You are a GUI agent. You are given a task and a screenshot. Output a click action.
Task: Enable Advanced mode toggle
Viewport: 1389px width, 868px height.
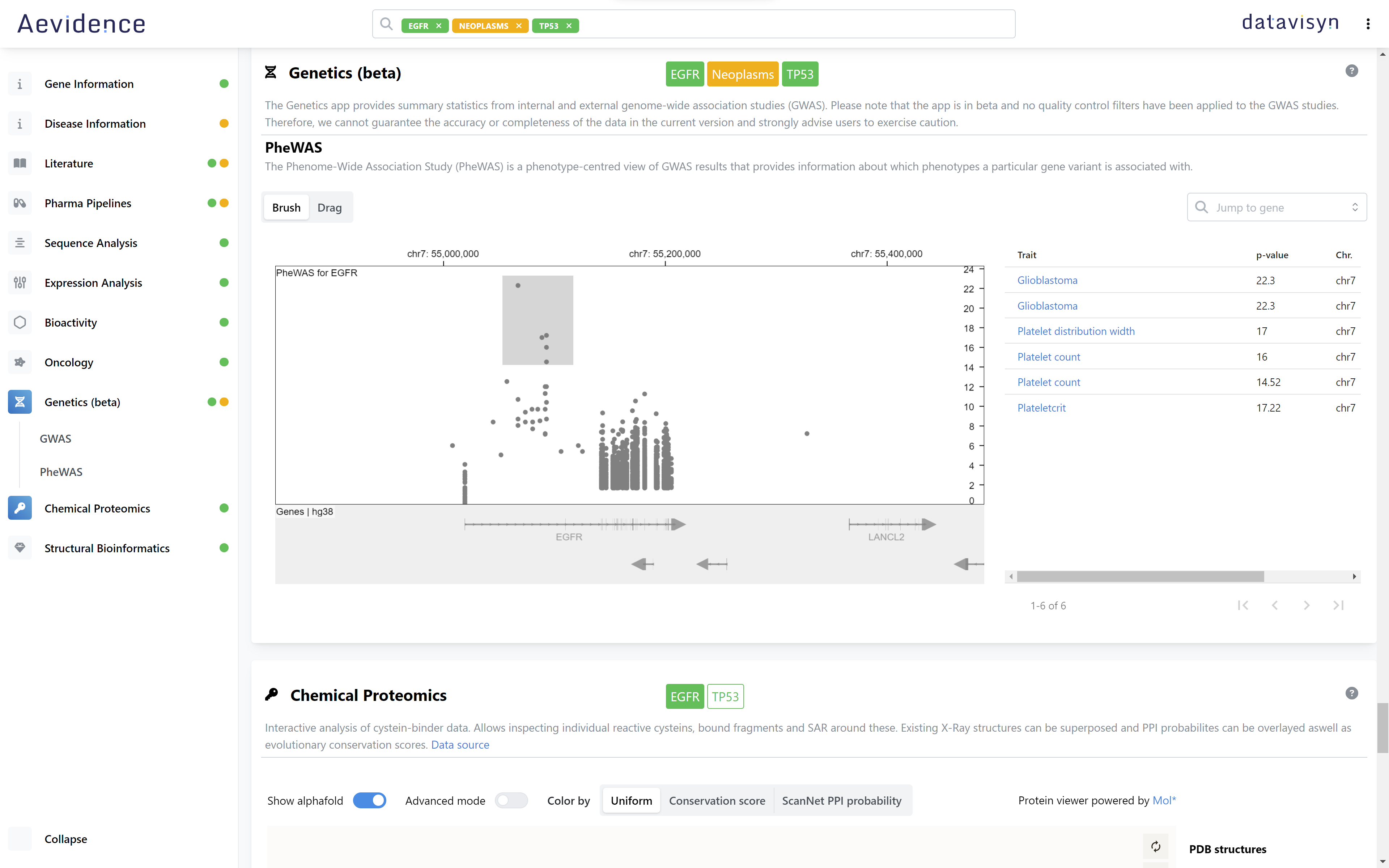point(510,800)
